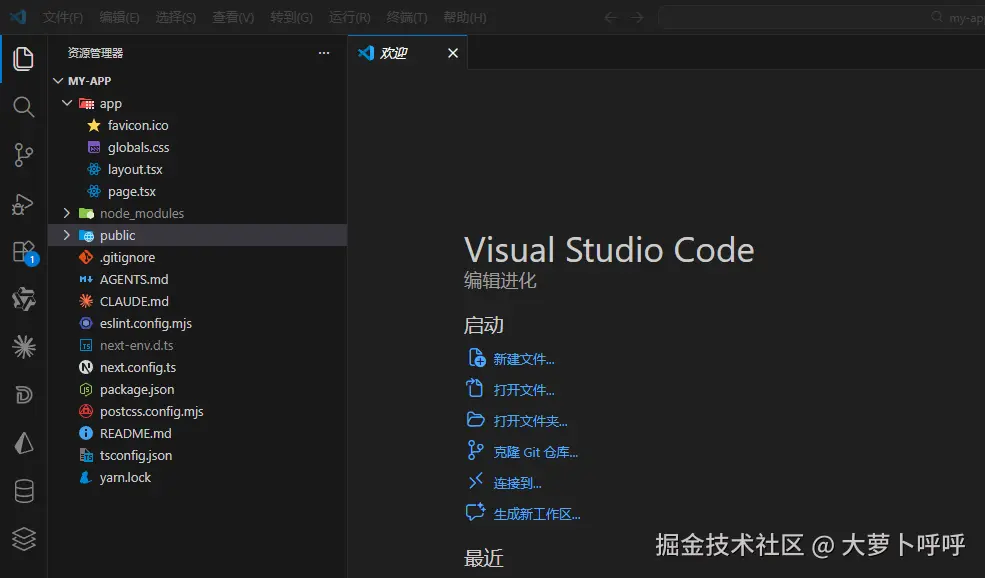Image resolution: width=985 pixels, height=578 pixels.
Task: Click the 克隆 Git 仓库... link
Action: 536,452
